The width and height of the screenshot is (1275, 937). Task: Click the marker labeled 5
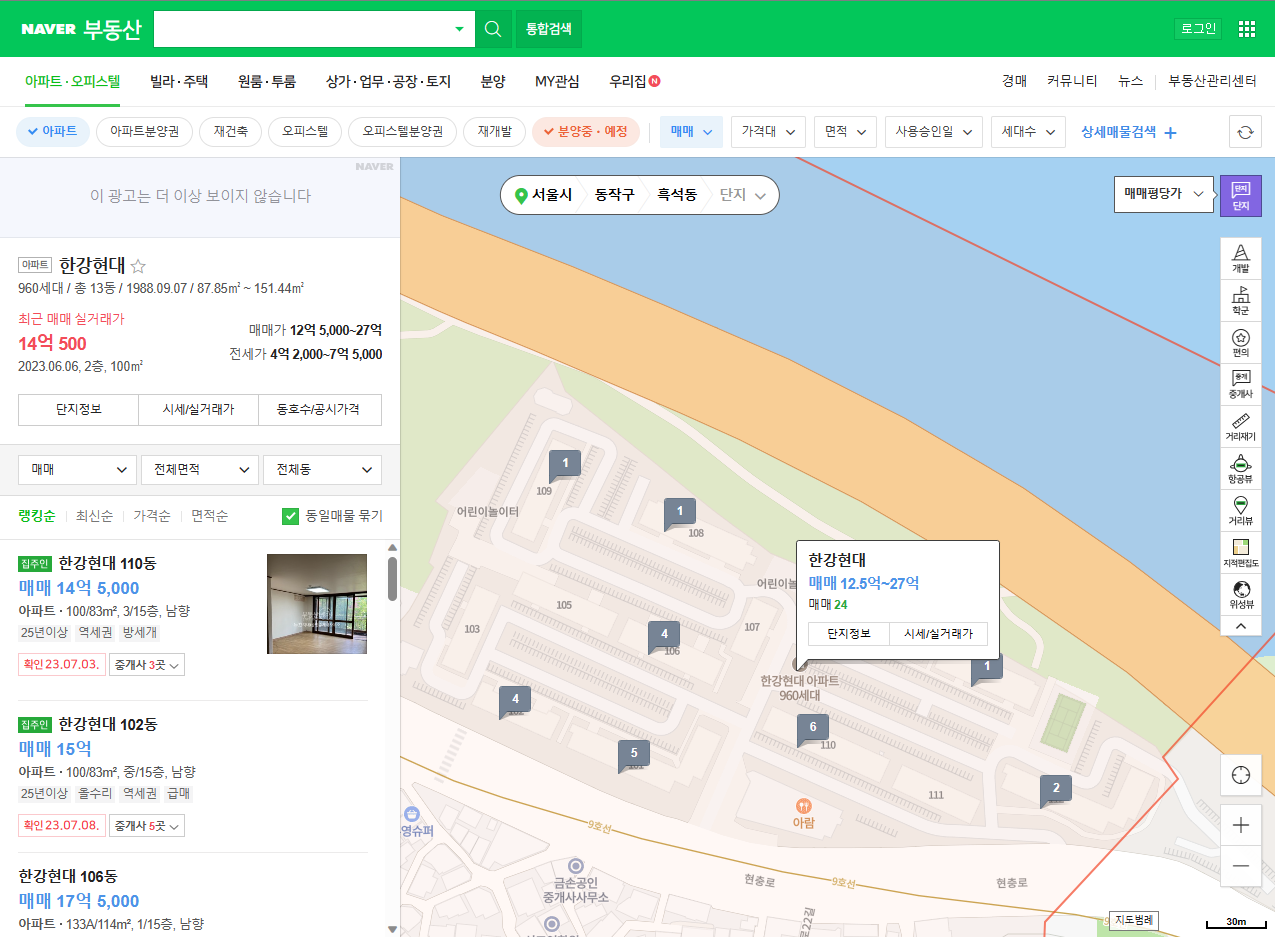tap(633, 754)
